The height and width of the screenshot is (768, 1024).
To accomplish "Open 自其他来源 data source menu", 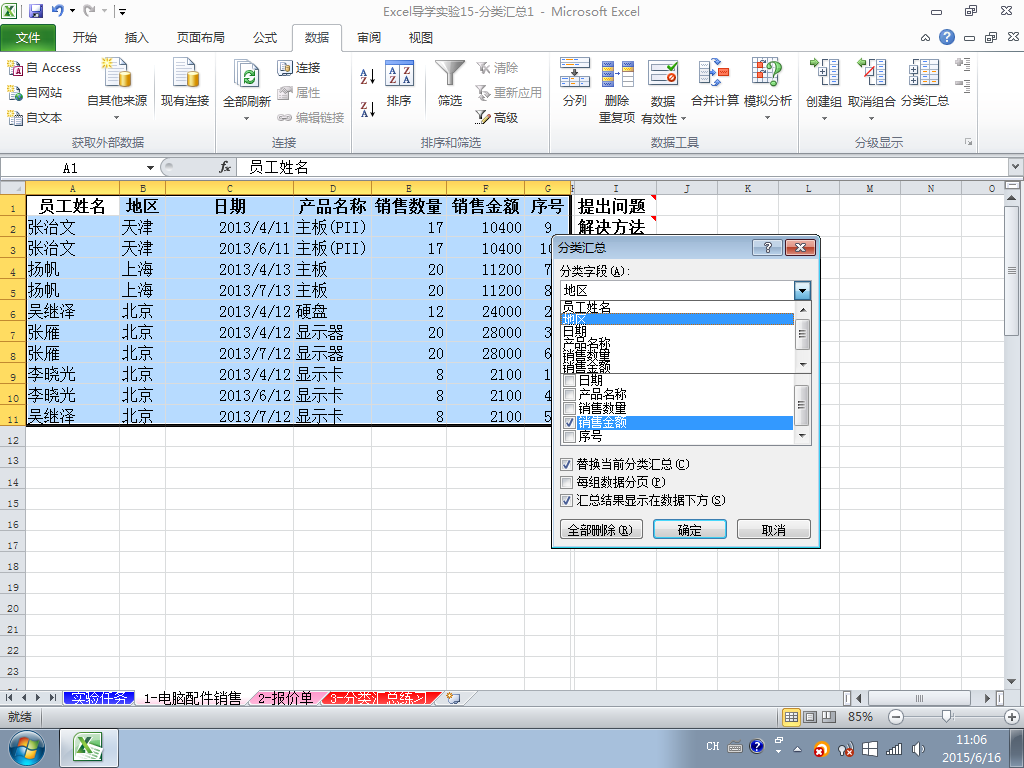I will click(x=117, y=89).
